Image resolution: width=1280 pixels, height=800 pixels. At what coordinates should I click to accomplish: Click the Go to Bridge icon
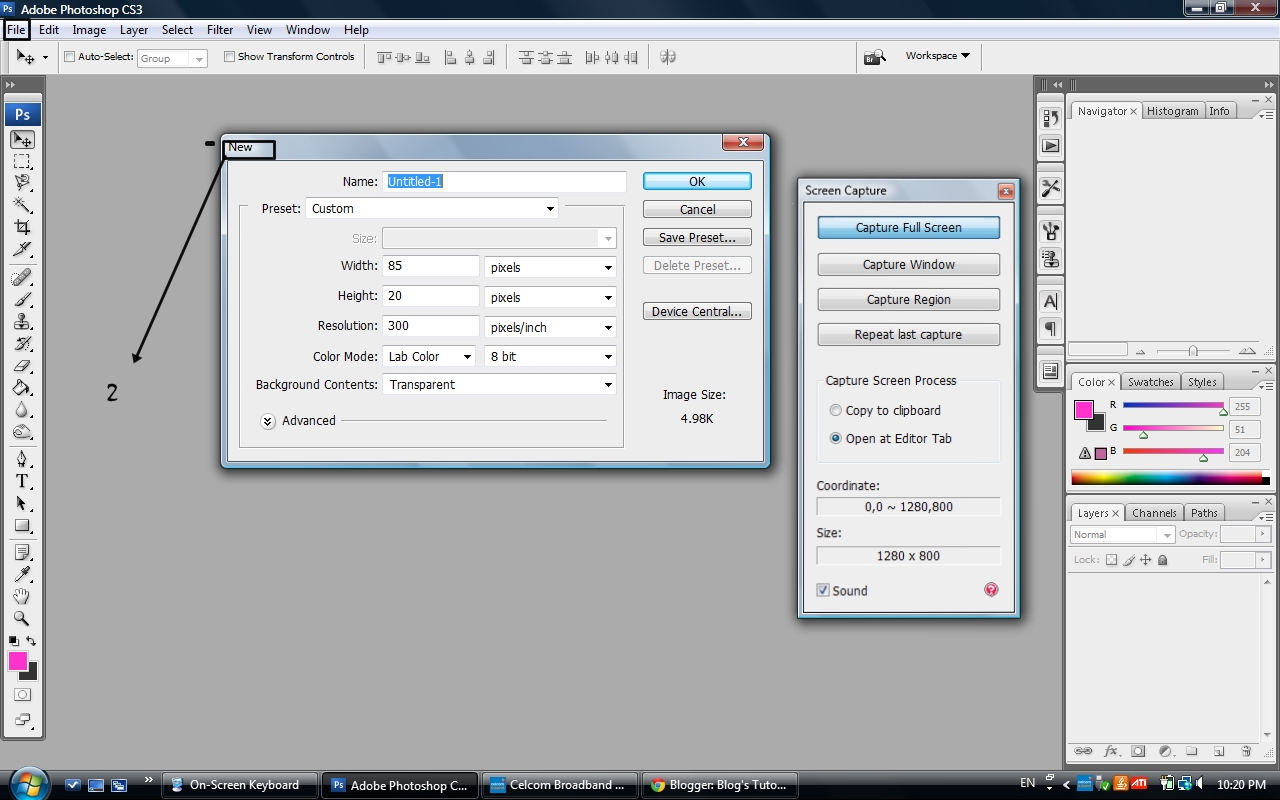click(875, 57)
